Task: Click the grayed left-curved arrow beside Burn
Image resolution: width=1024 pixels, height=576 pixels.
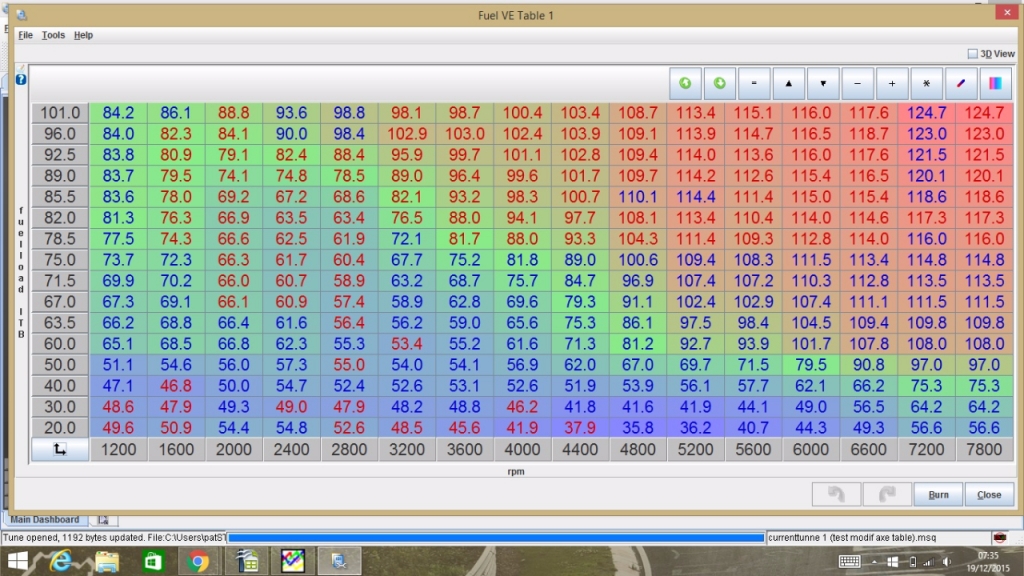Action: tap(837, 494)
